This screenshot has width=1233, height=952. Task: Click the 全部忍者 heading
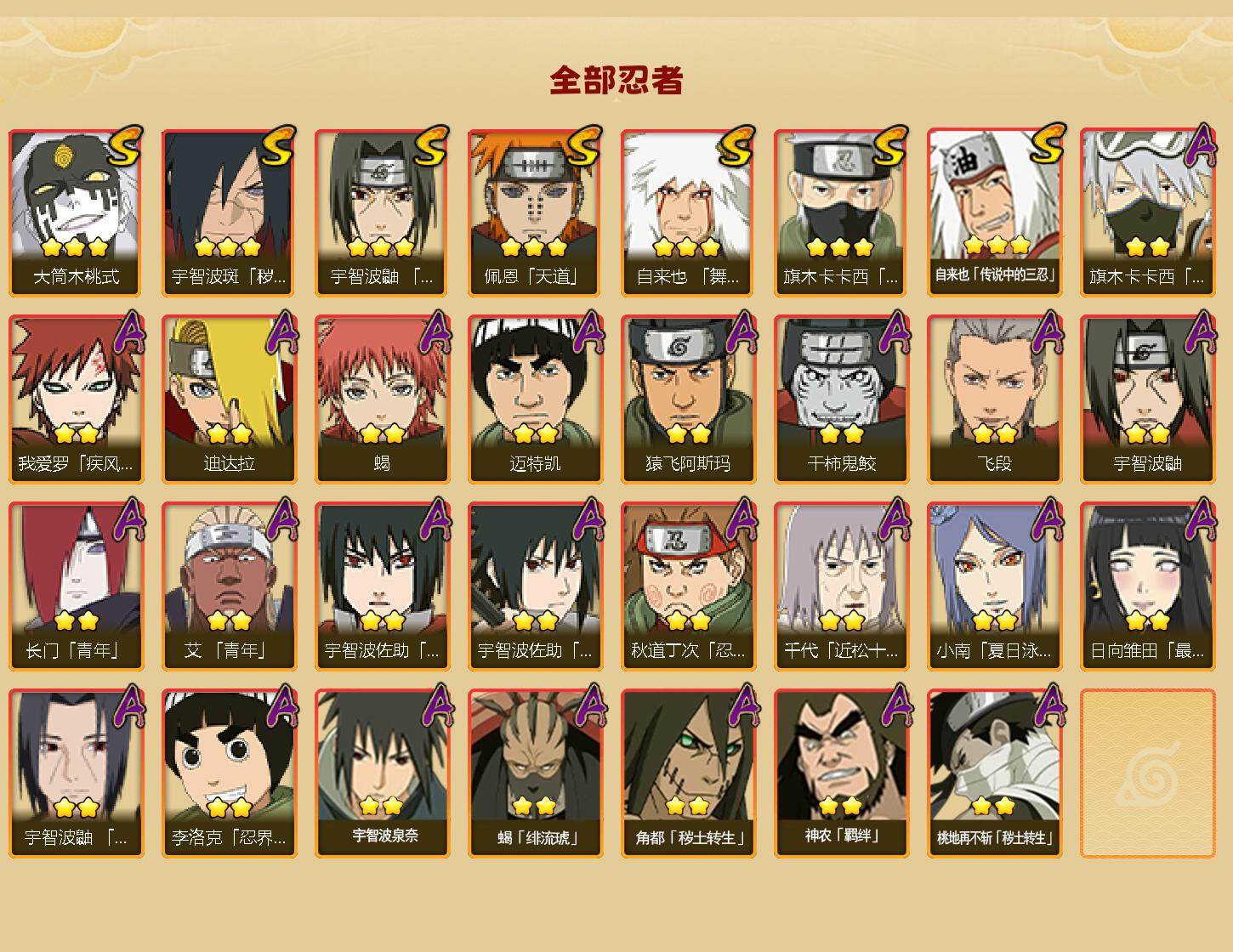tap(616, 81)
